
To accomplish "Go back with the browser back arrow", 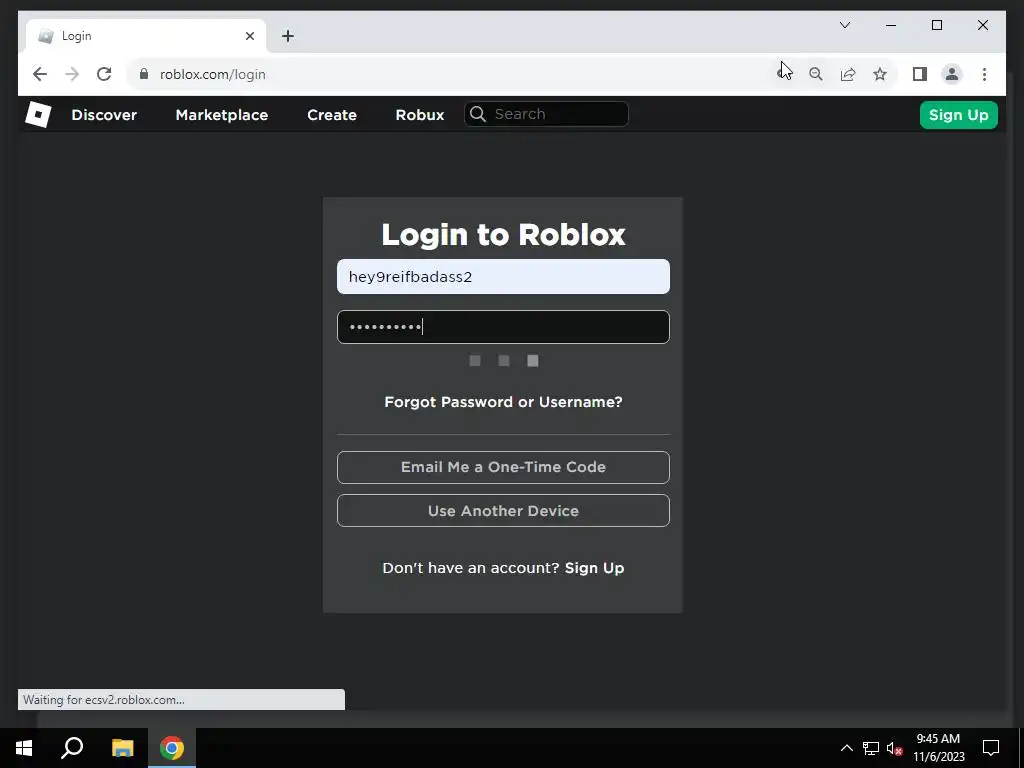I will pos(40,74).
